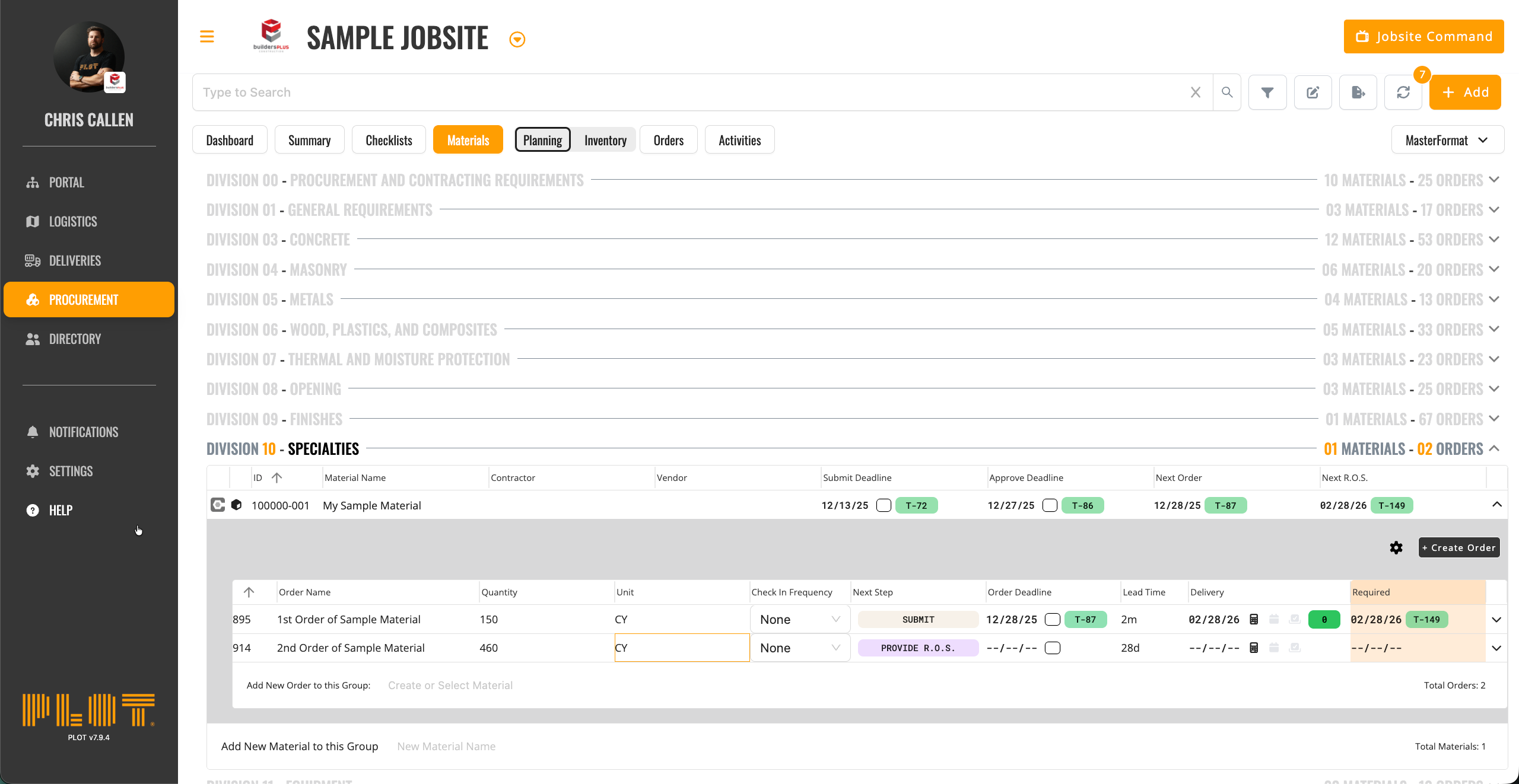Check the Submit Deadline 12/13/25 checkbox

884,505
